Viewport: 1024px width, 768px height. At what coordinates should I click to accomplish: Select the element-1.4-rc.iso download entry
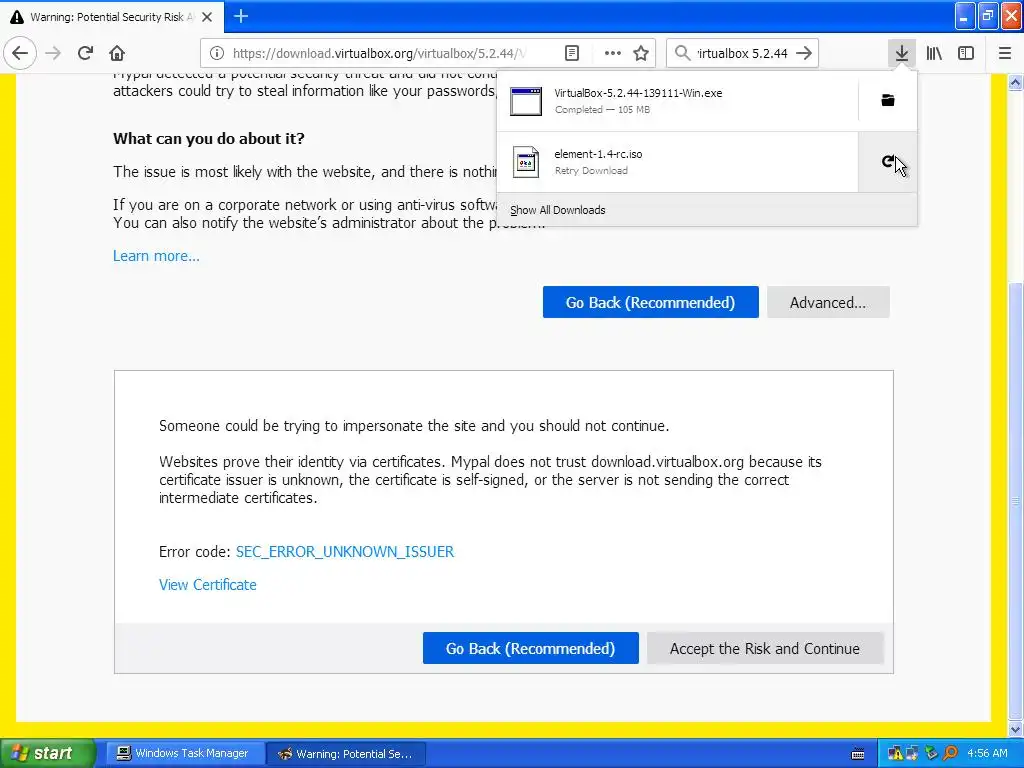coord(677,162)
